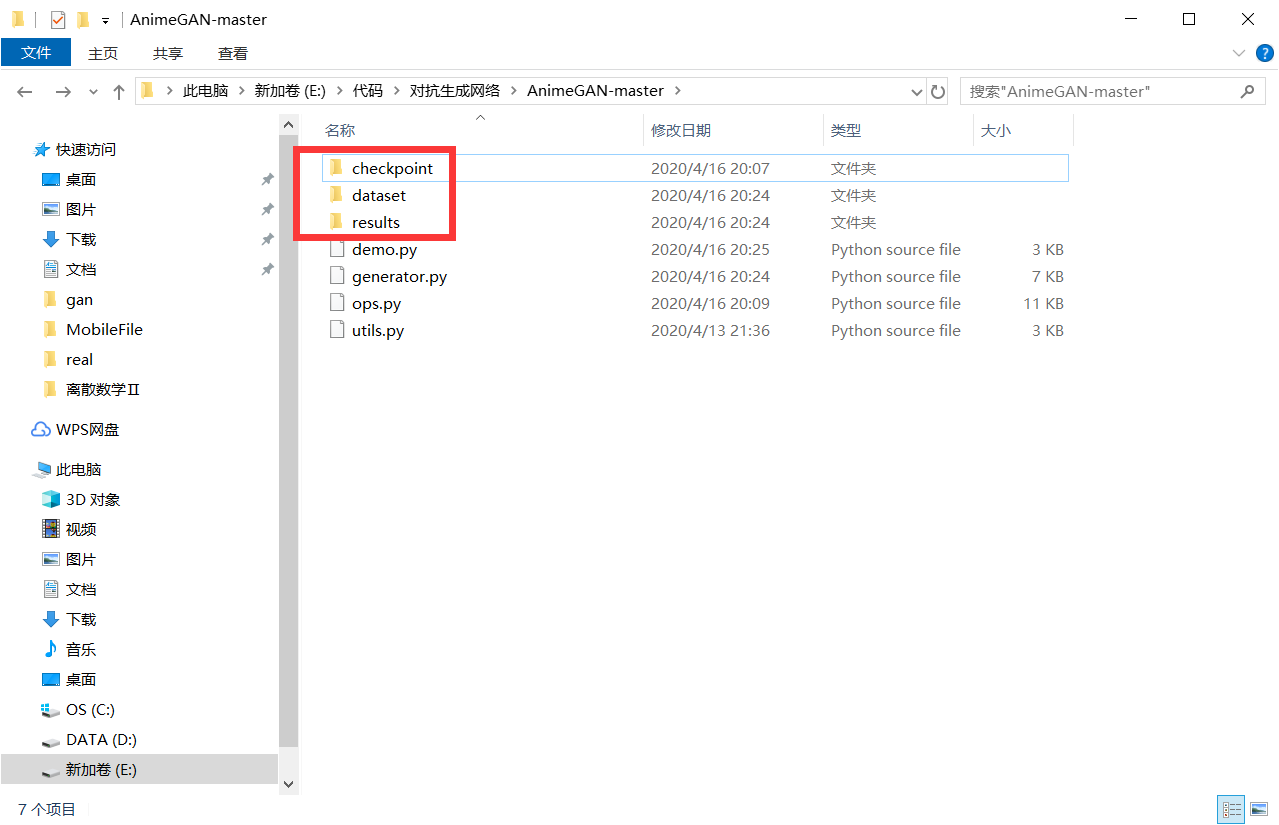Screen dimensions: 1279x825
Task: Sort by the 修改日期 column header
Action: pos(681,130)
